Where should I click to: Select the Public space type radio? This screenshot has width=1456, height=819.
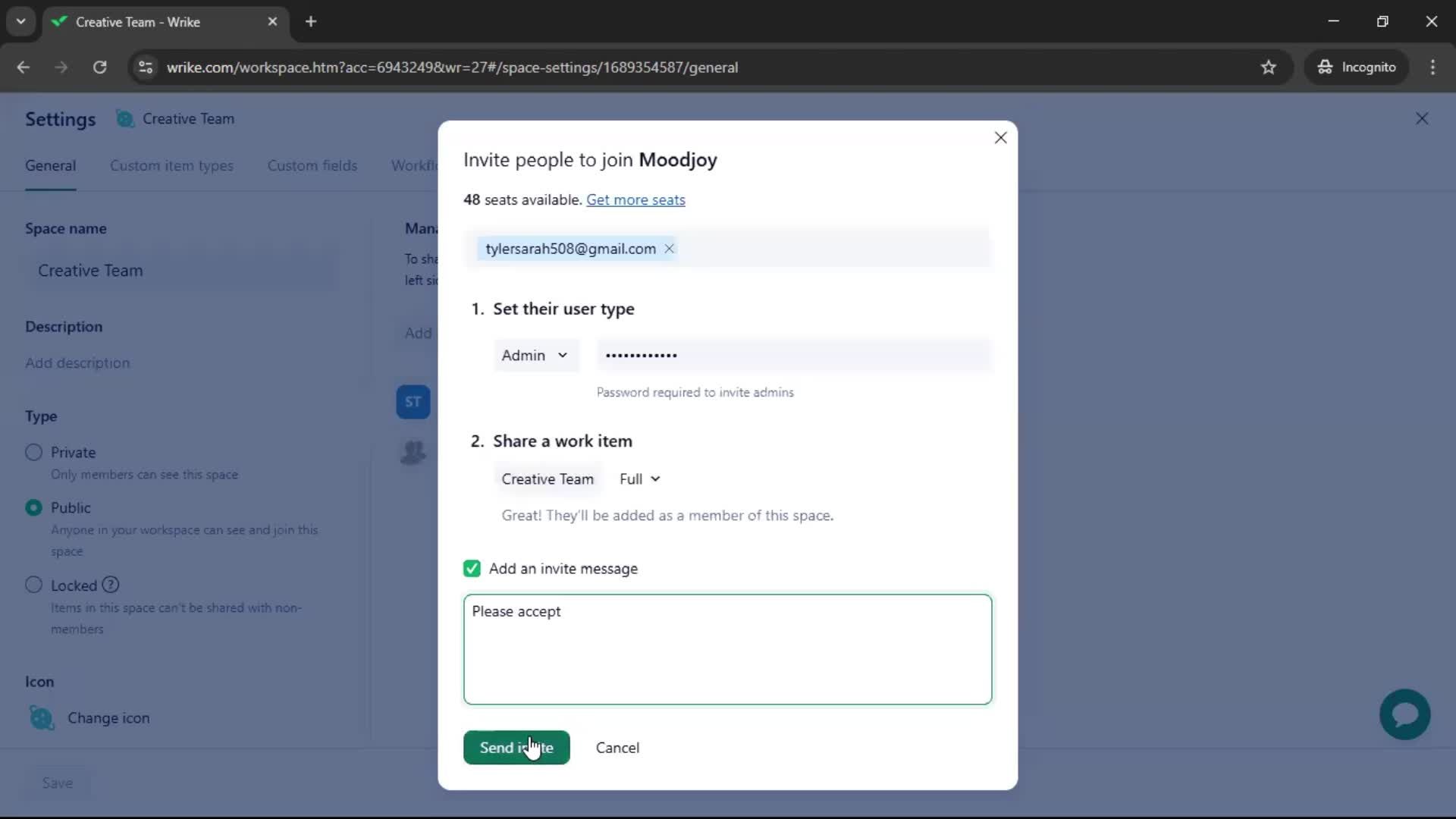33,508
